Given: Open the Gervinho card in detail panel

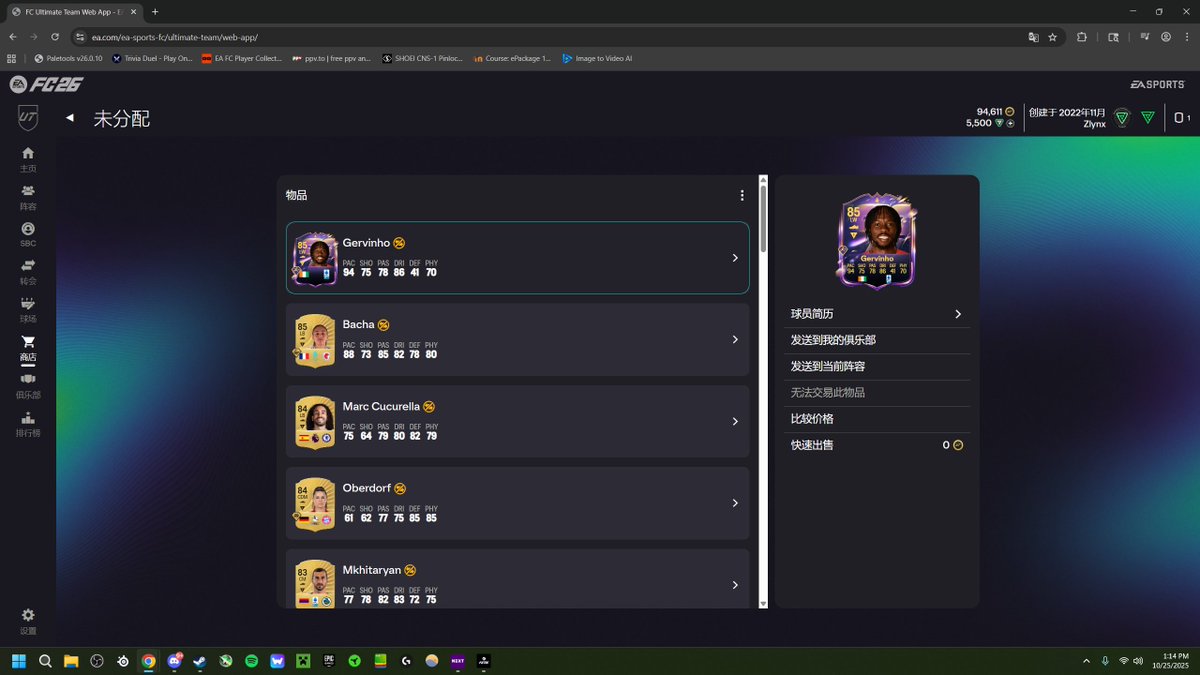Looking at the screenshot, I should coord(877,241).
